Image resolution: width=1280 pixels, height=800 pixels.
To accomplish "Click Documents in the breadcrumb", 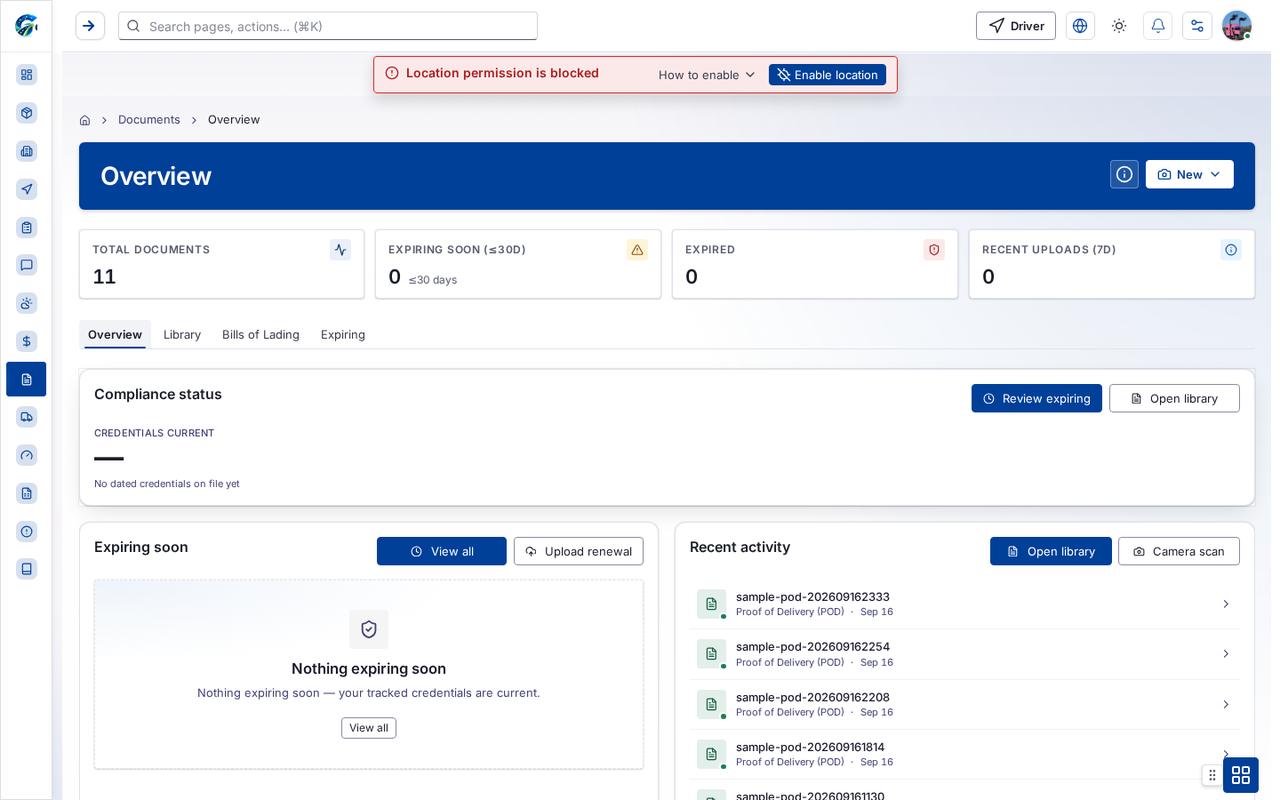I will point(149,120).
